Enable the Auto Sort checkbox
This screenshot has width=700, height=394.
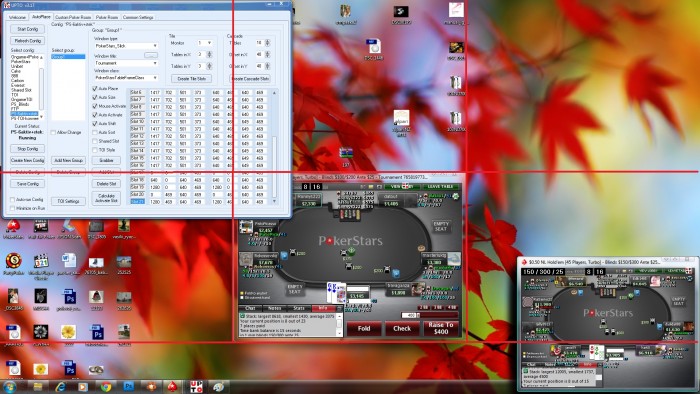tap(95, 132)
